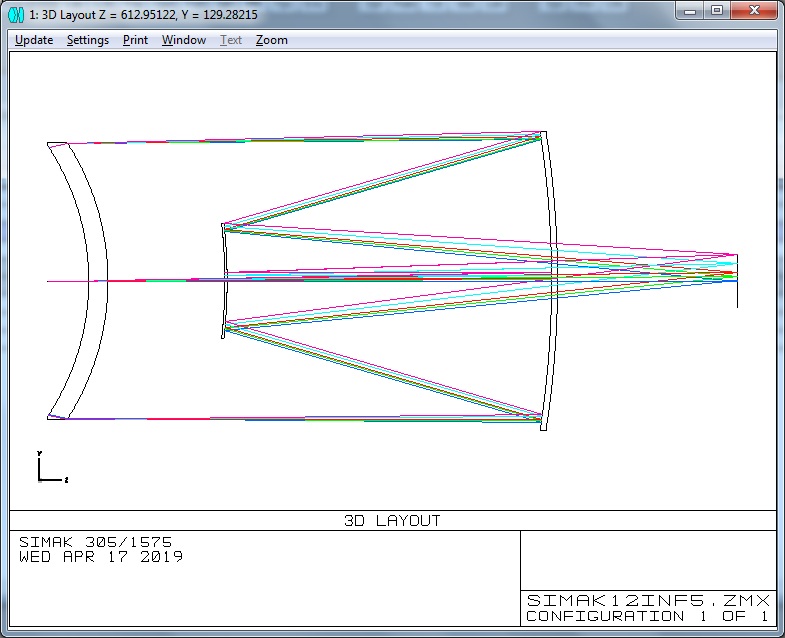
Task: Click the Zemax window icon in title bar
Action: click(x=16, y=15)
